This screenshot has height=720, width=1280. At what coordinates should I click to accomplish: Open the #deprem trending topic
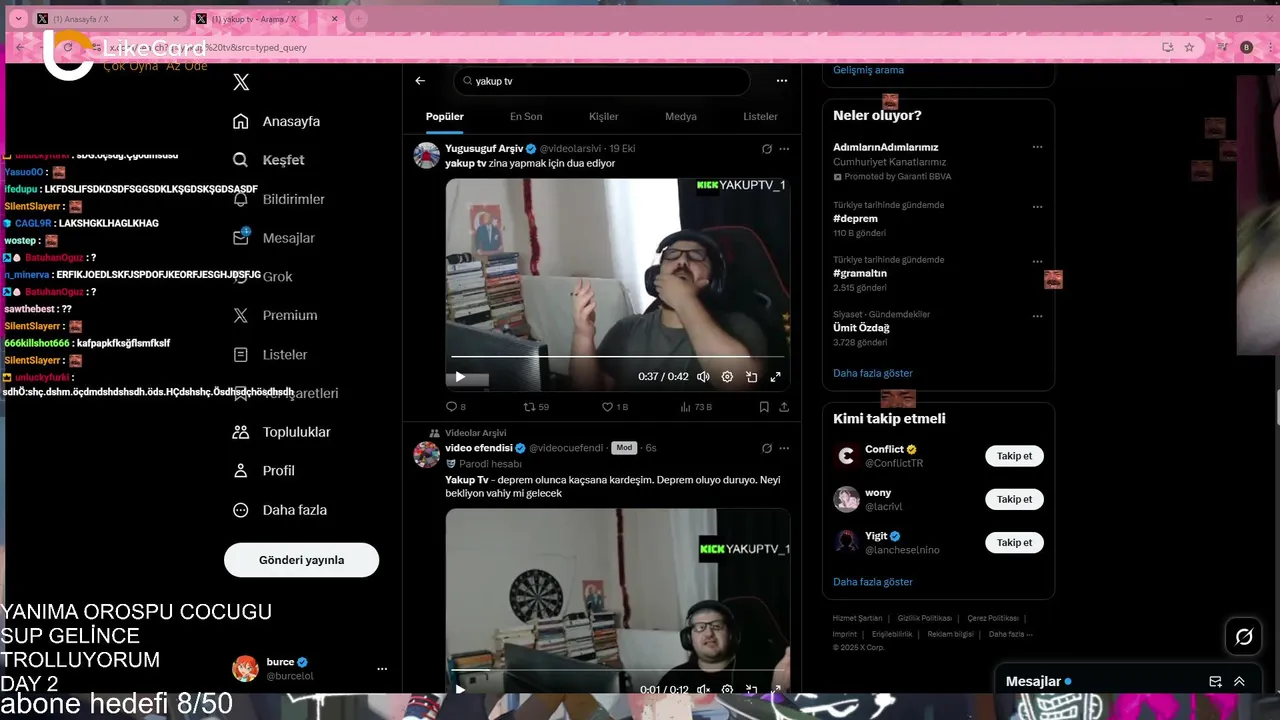[855, 218]
